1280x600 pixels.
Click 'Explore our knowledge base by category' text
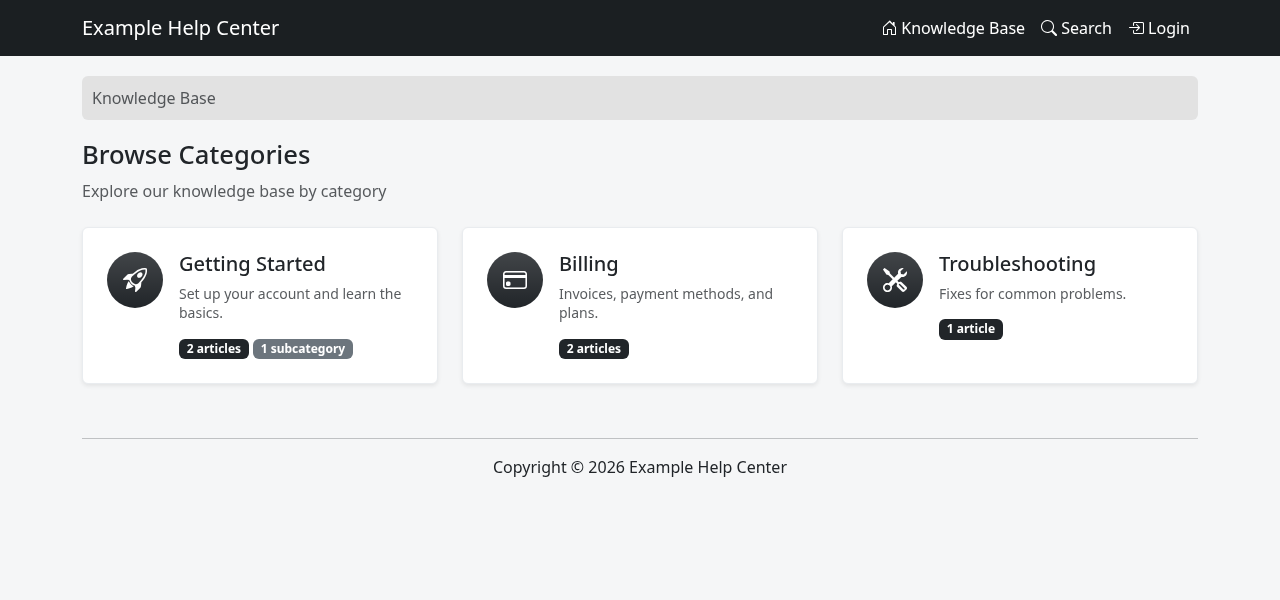point(234,191)
